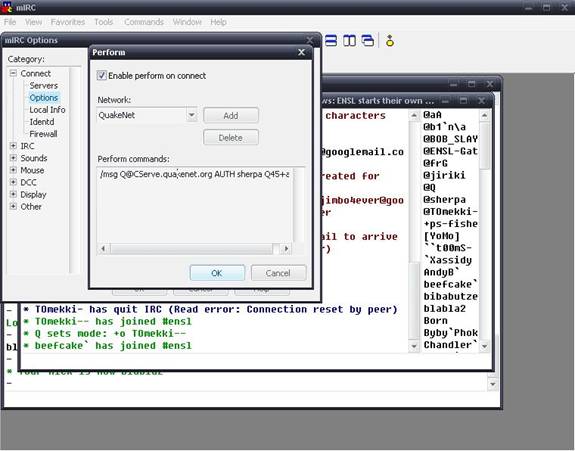This screenshot has height=451, width=575.
Task: Select nick @aA in the channel list
Action: pyautogui.click(x=432, y=115)
